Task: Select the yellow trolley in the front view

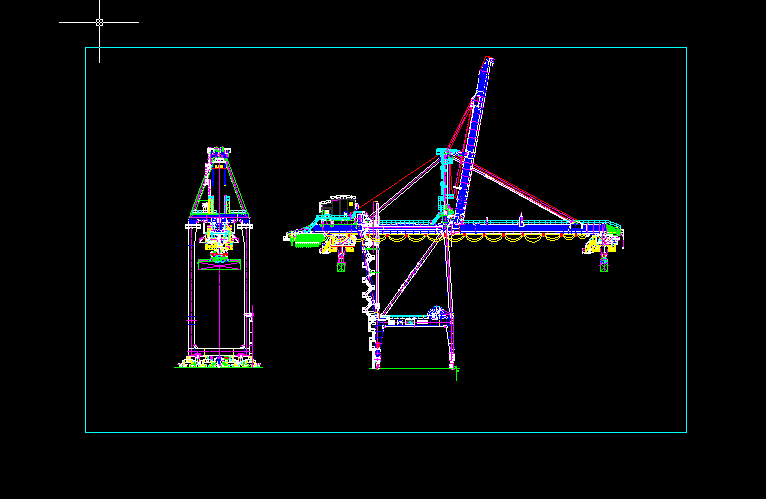Action: tap(217, 241)
